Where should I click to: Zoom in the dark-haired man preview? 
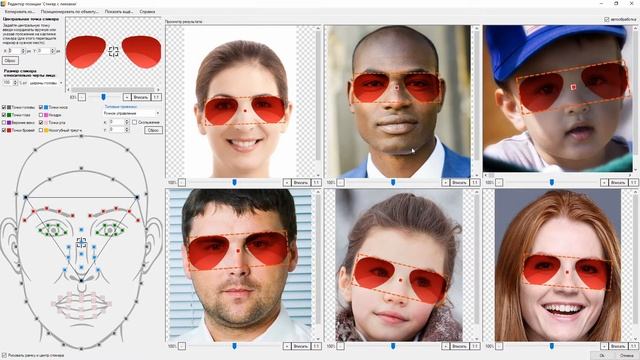287,346
